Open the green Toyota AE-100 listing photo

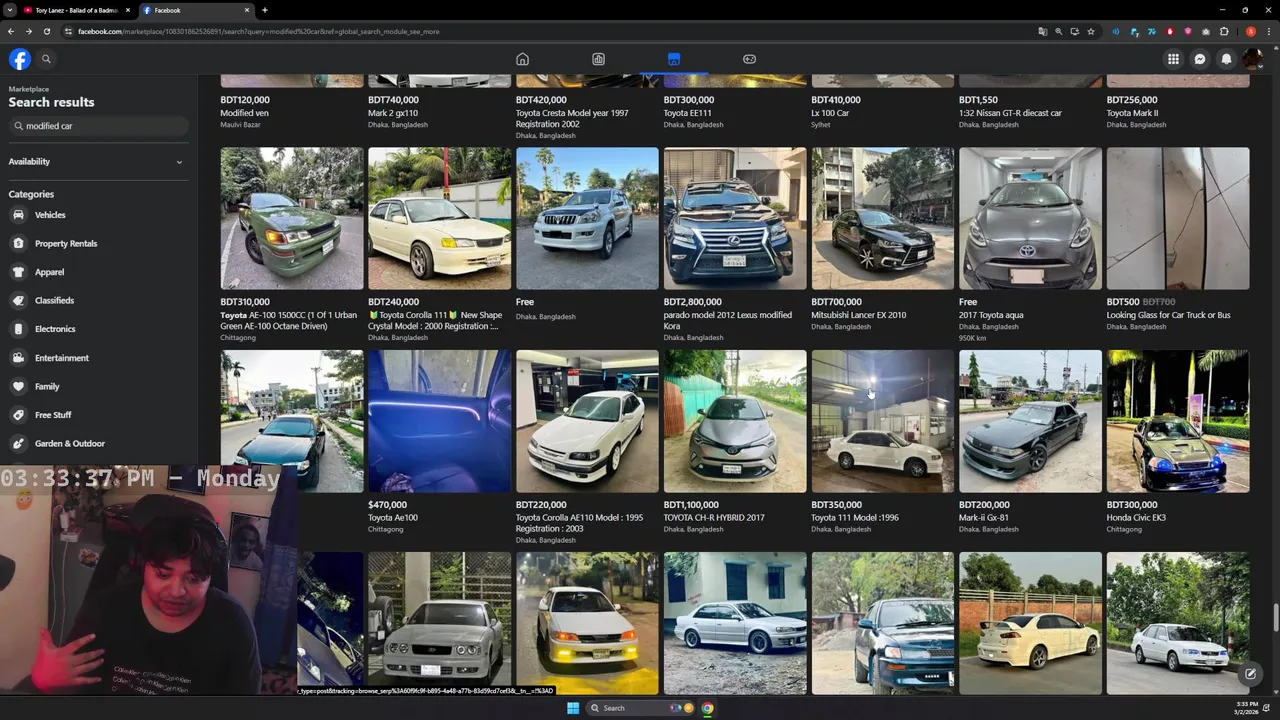(292, 218)
